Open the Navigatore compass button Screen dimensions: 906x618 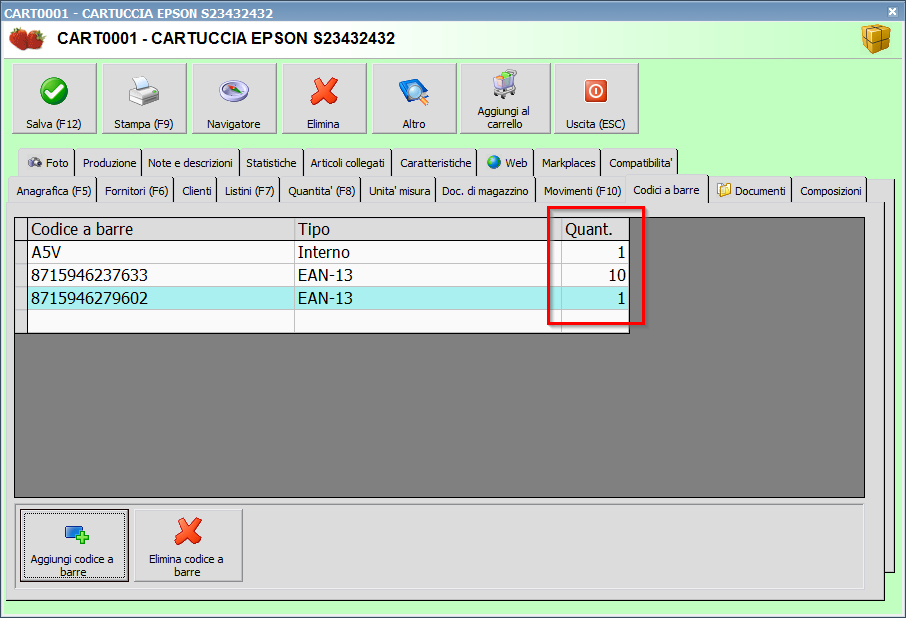pyautogui.click(x=234, y=98)
